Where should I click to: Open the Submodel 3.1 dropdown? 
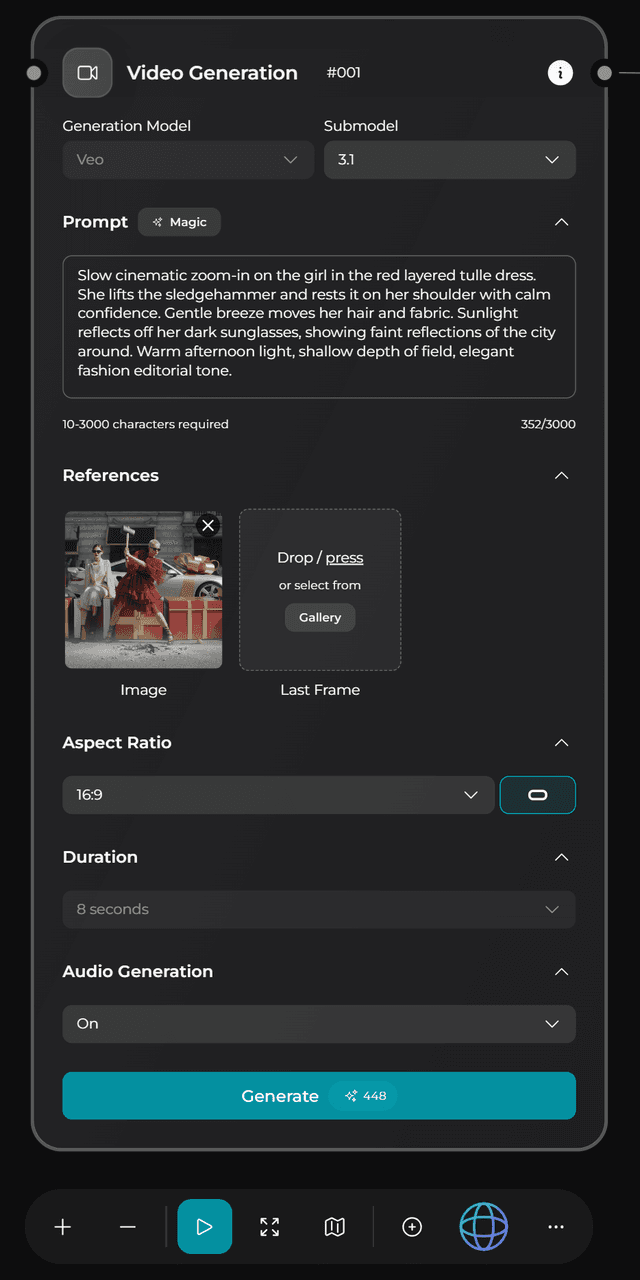(450, 160)
